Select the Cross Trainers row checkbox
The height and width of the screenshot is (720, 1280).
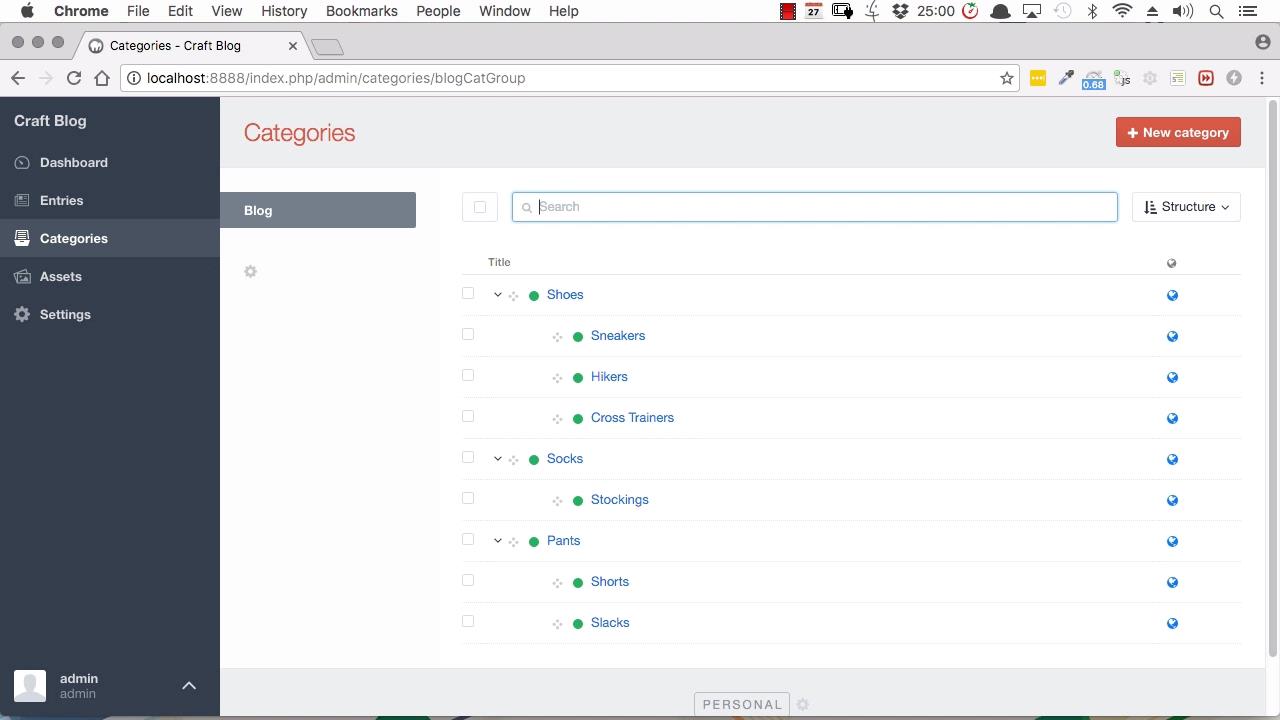[x=468, y=416]
